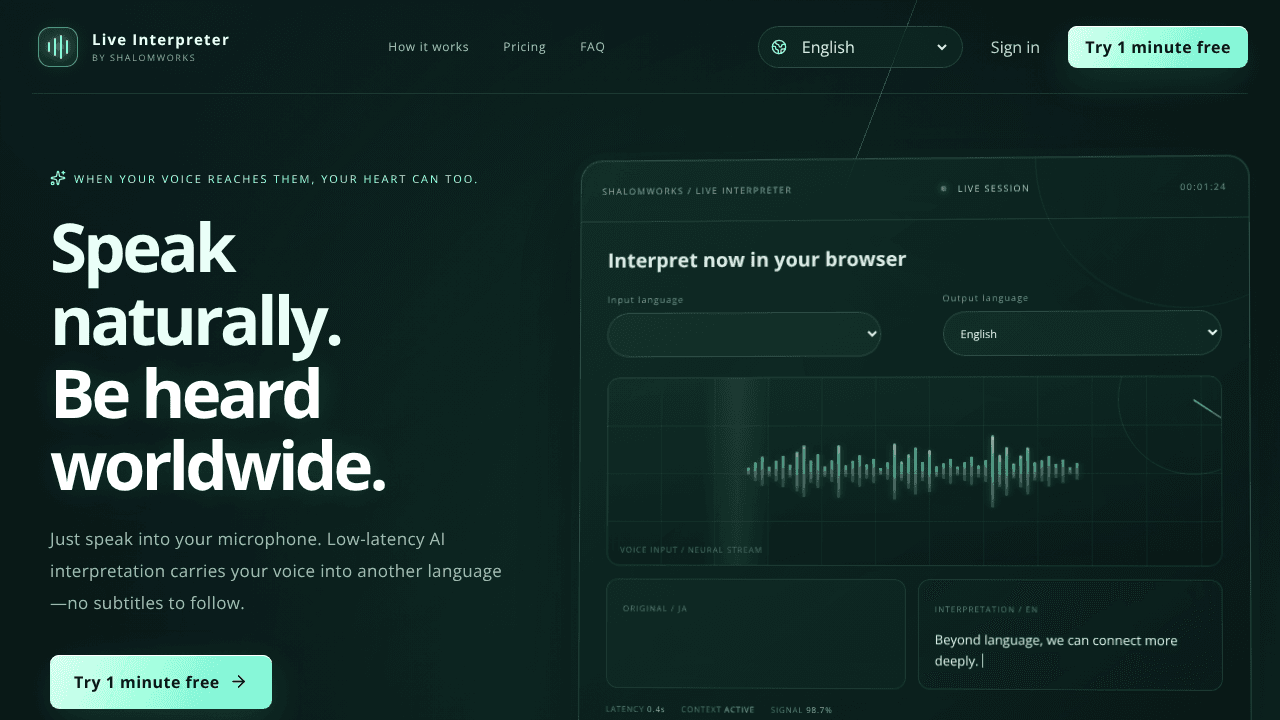
Task: Click the Speak naturally headline text
Action: (196, 285)
